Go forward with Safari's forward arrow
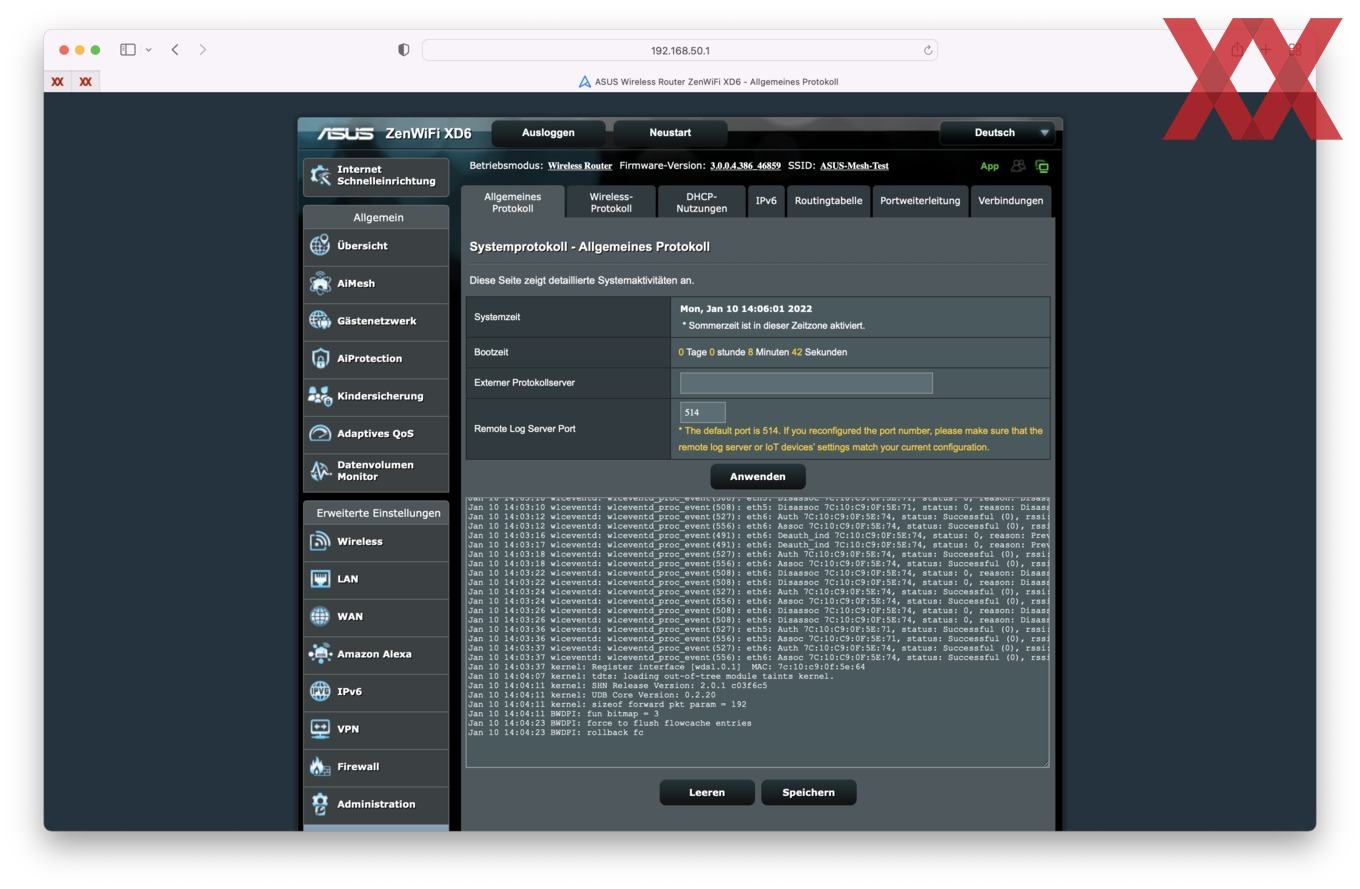 [203, 49]
